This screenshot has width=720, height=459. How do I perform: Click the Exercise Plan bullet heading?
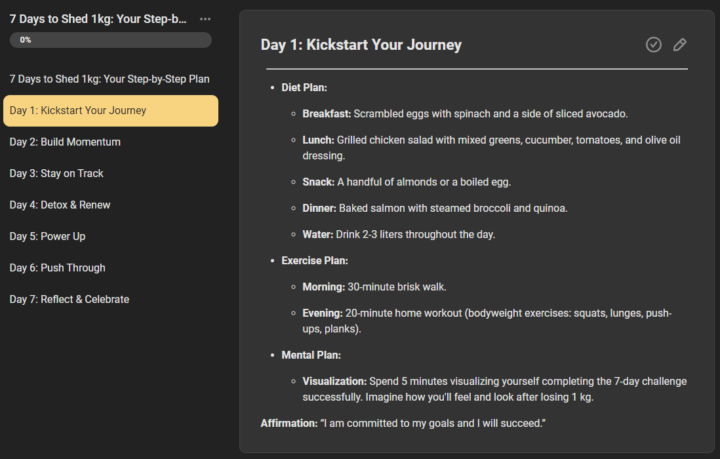click(x=315, y=260)
